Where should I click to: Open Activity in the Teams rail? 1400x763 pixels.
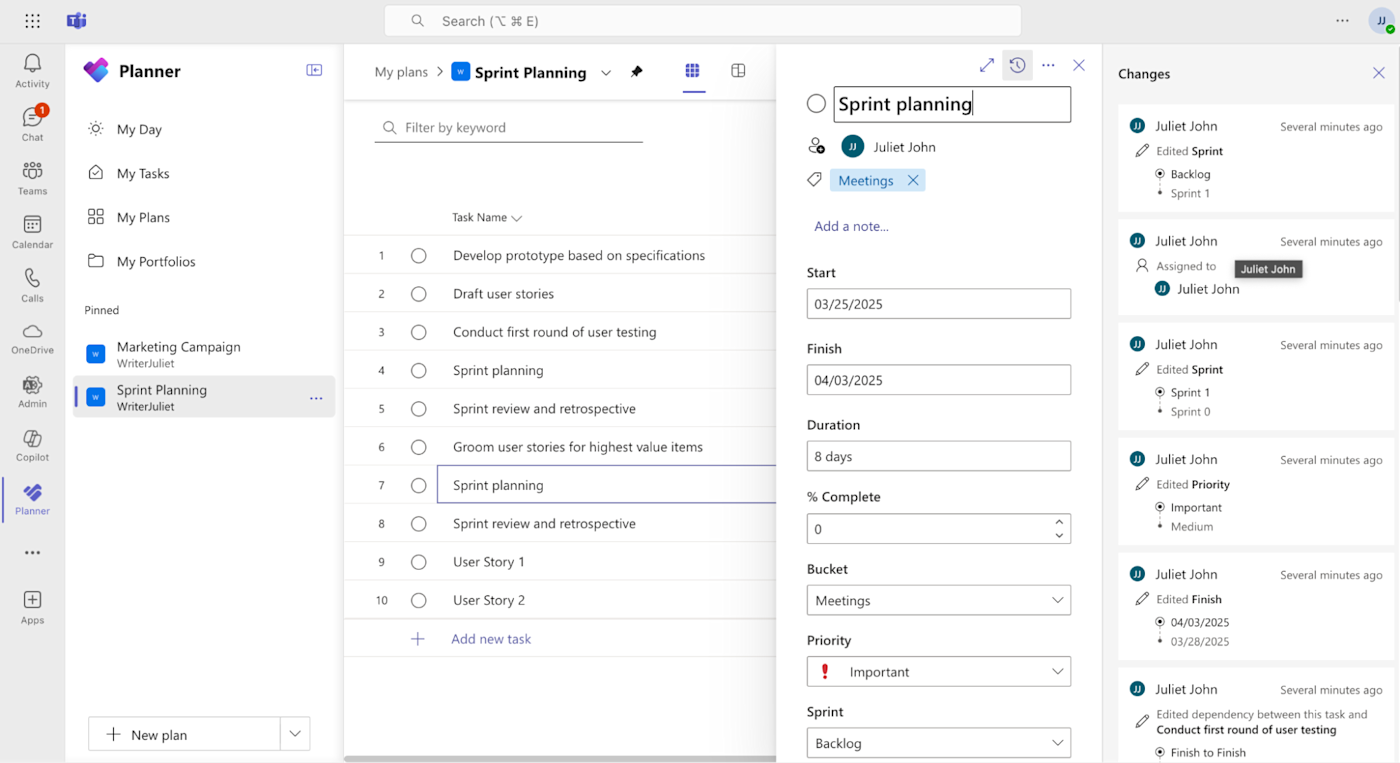pyautogui.click(x=32, y=70)
